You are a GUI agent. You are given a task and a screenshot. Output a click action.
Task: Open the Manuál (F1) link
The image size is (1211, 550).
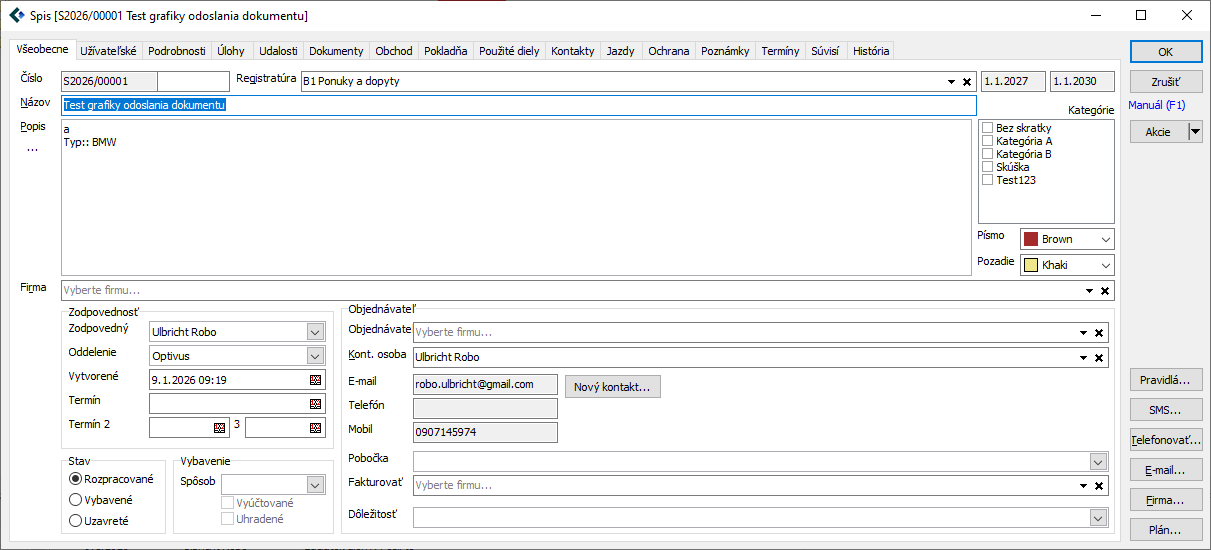(1157, 104)
